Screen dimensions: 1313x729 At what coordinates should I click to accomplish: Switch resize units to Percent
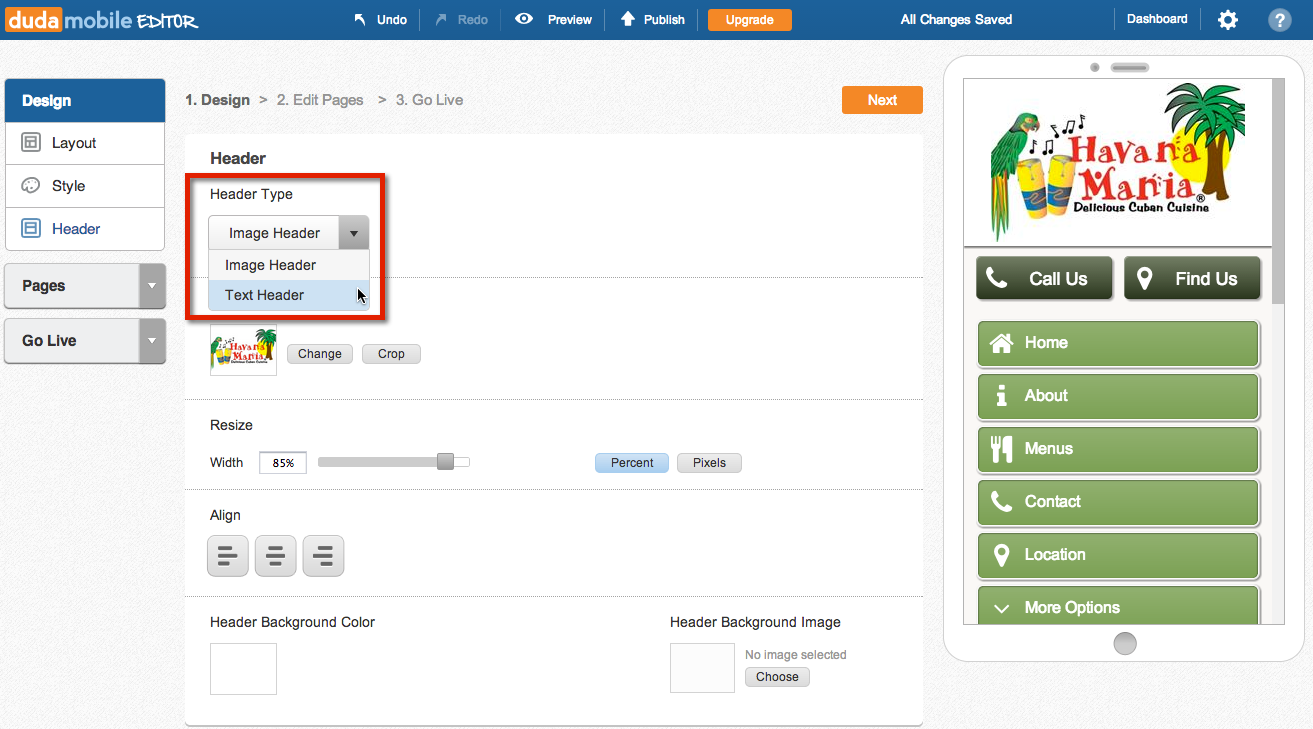pos(632,463)
